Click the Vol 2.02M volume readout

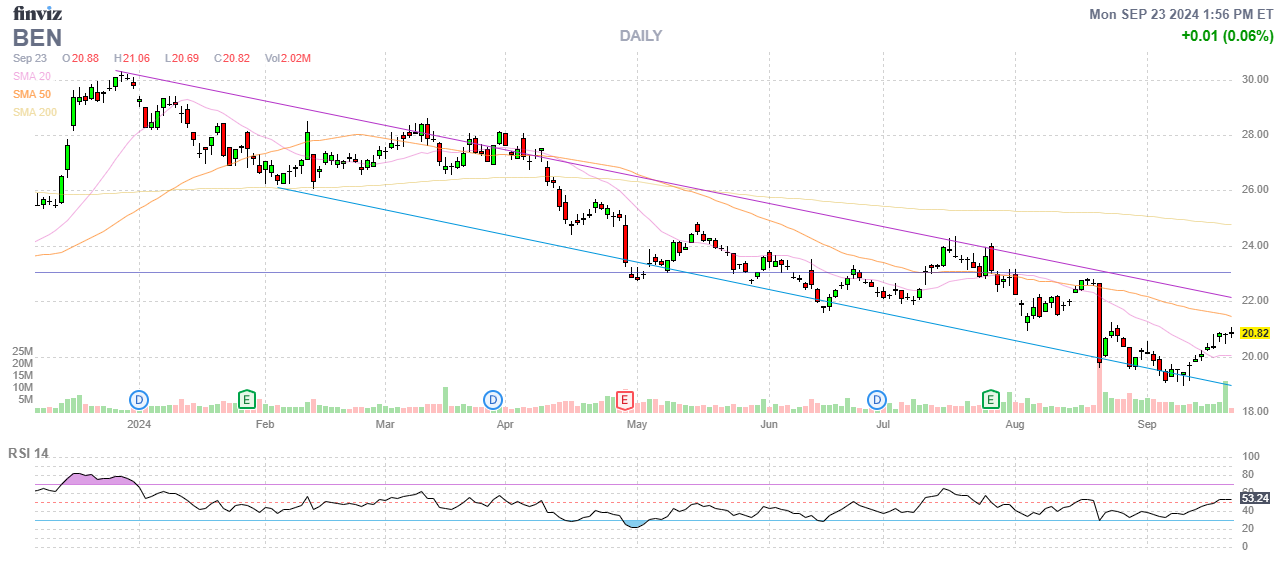(288, 58)
